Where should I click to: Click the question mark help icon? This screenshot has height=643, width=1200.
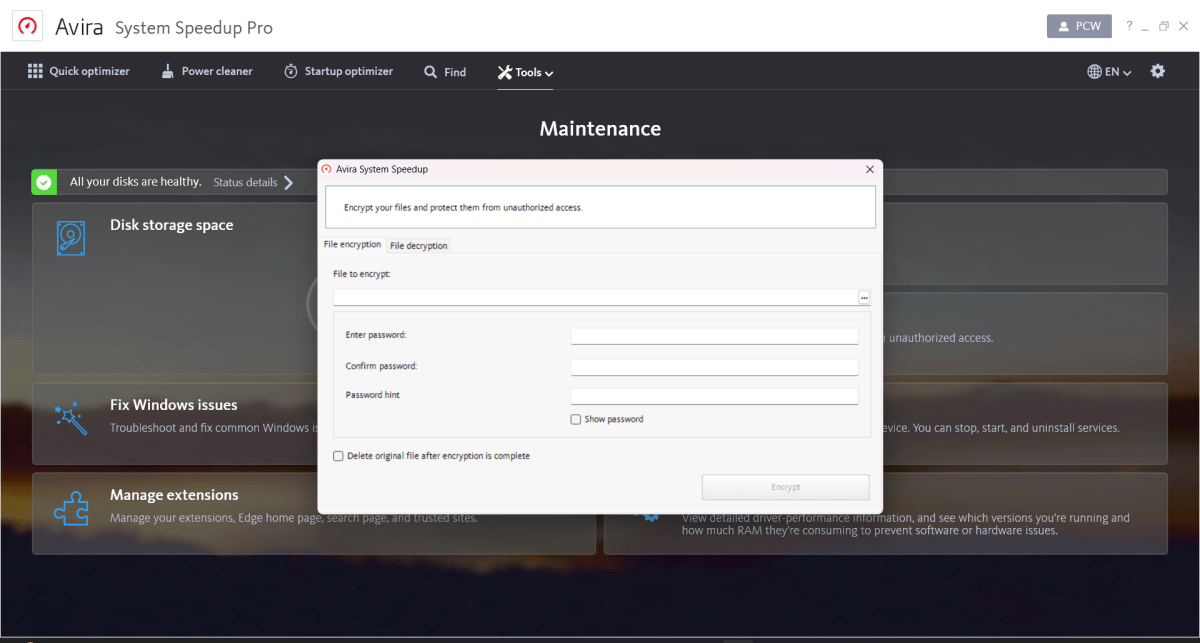tap(1129, 26)
